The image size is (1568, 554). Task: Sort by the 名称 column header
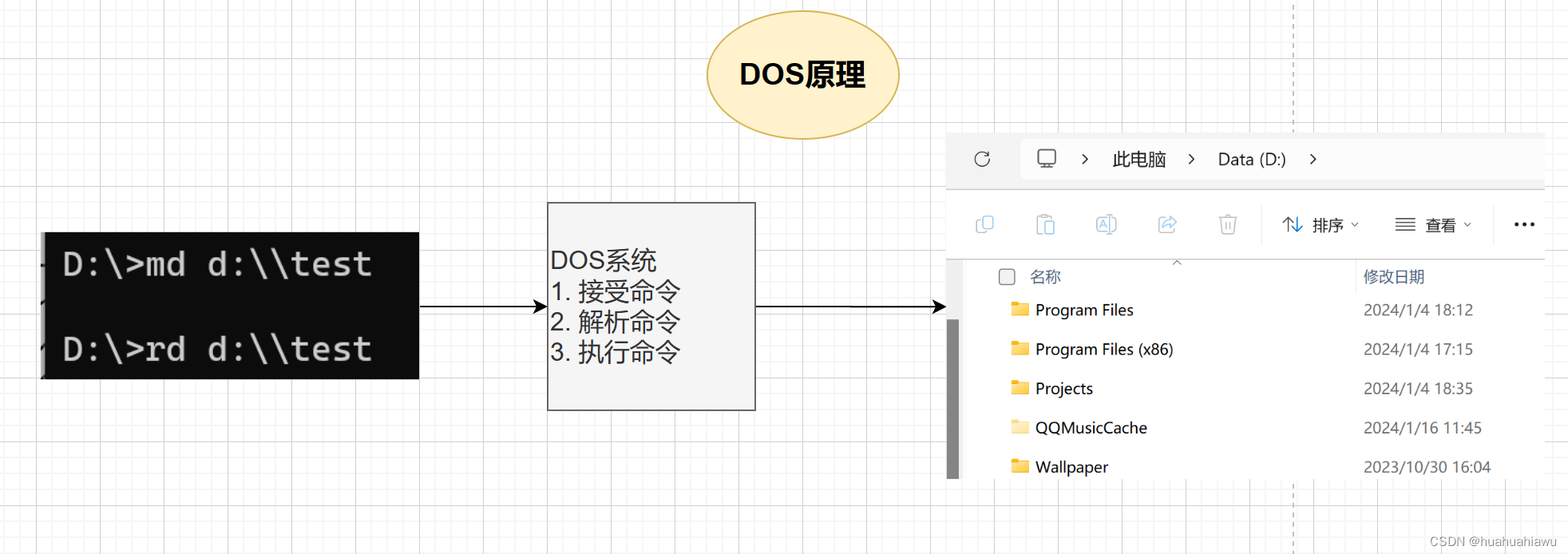tap(1045, 276)
